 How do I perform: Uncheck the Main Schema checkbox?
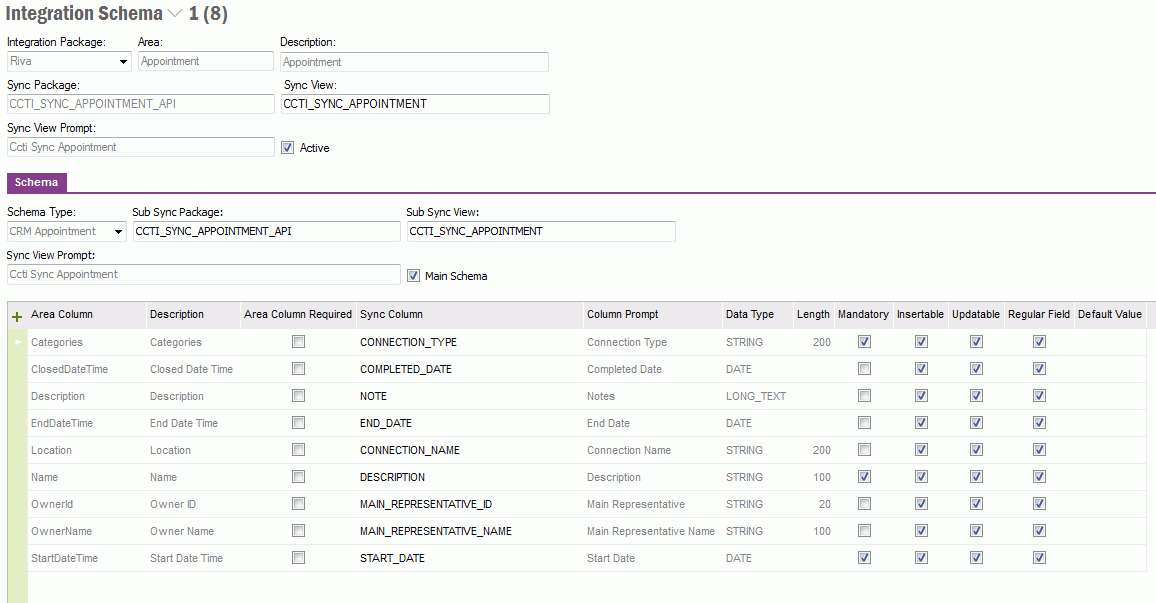(x=413, y=275)
